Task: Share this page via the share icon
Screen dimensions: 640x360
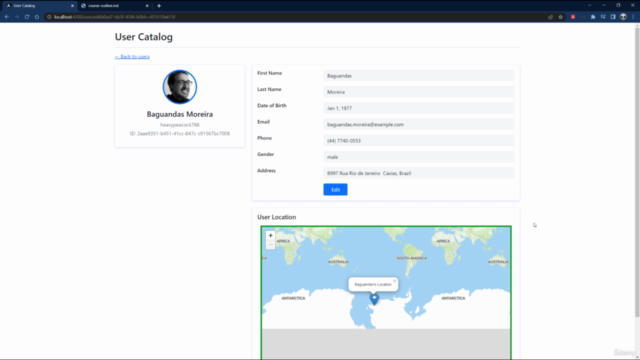Action: [550, 17]
